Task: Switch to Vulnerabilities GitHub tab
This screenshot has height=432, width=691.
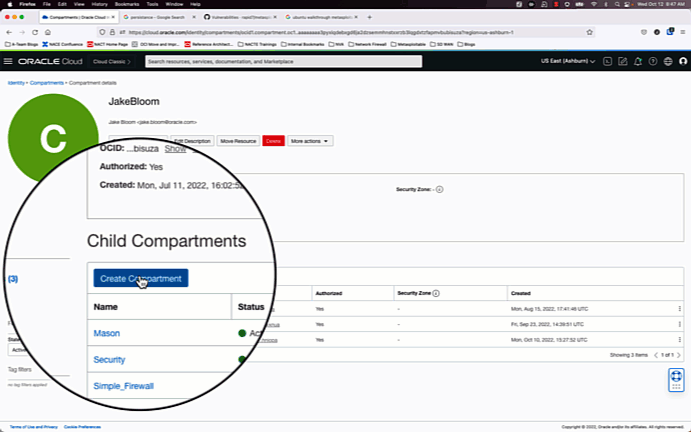Action: coord(240,17)
